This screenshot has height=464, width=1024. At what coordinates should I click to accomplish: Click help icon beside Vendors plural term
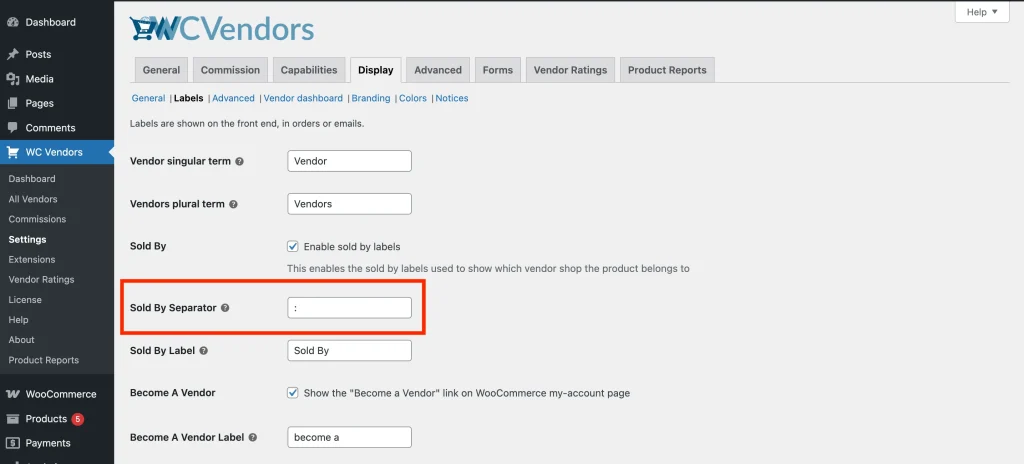click(233, 204)
